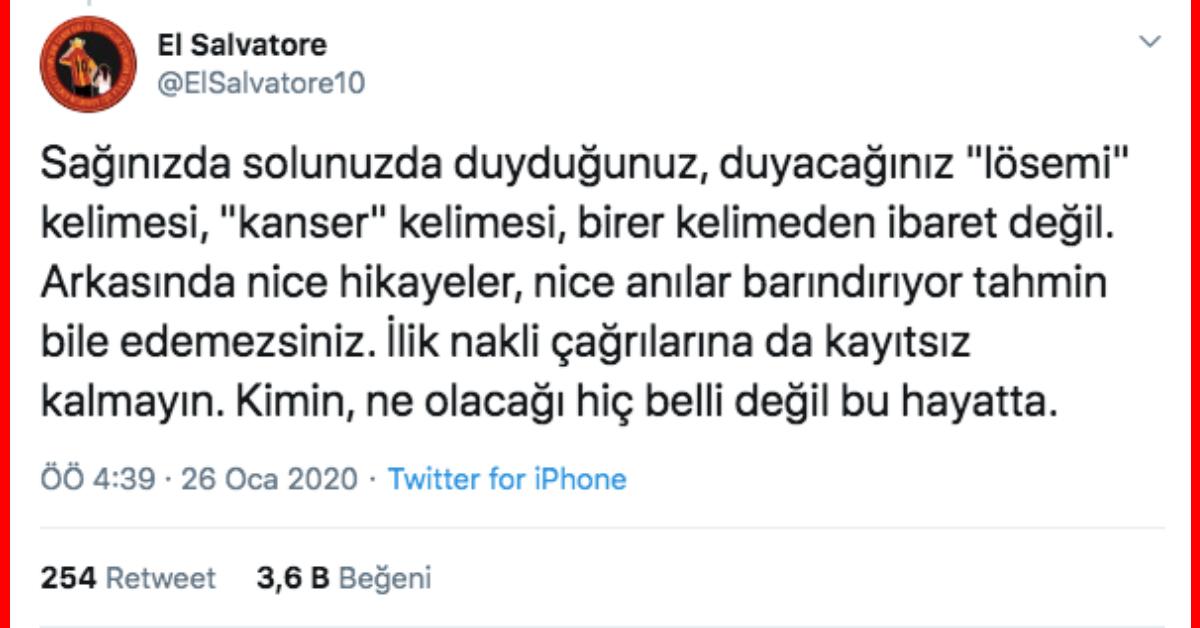View the 3,6 B likes number

(x=294, y=577)
